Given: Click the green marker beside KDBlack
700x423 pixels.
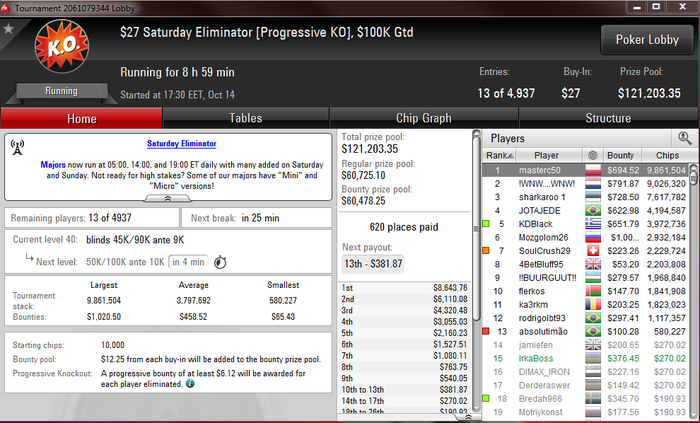Looking at the screenshot, I should coord(486,224).
